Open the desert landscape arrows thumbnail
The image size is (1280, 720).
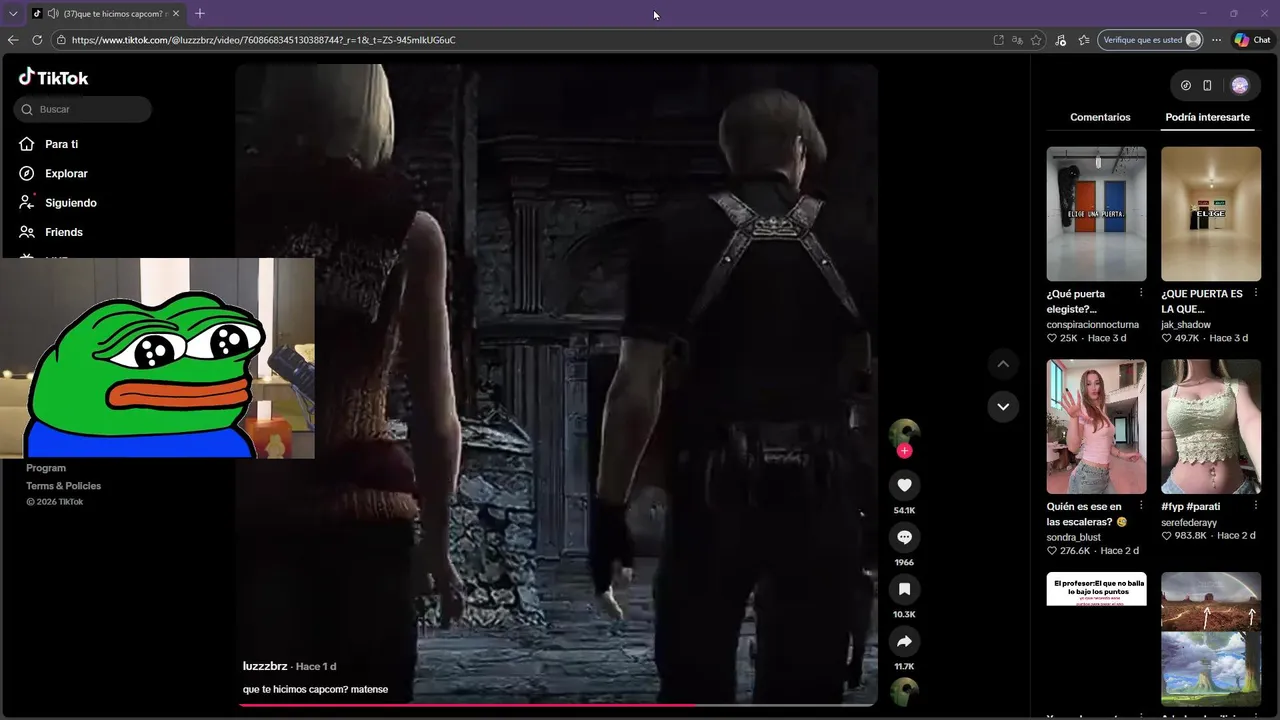[x=1211, y=639]
